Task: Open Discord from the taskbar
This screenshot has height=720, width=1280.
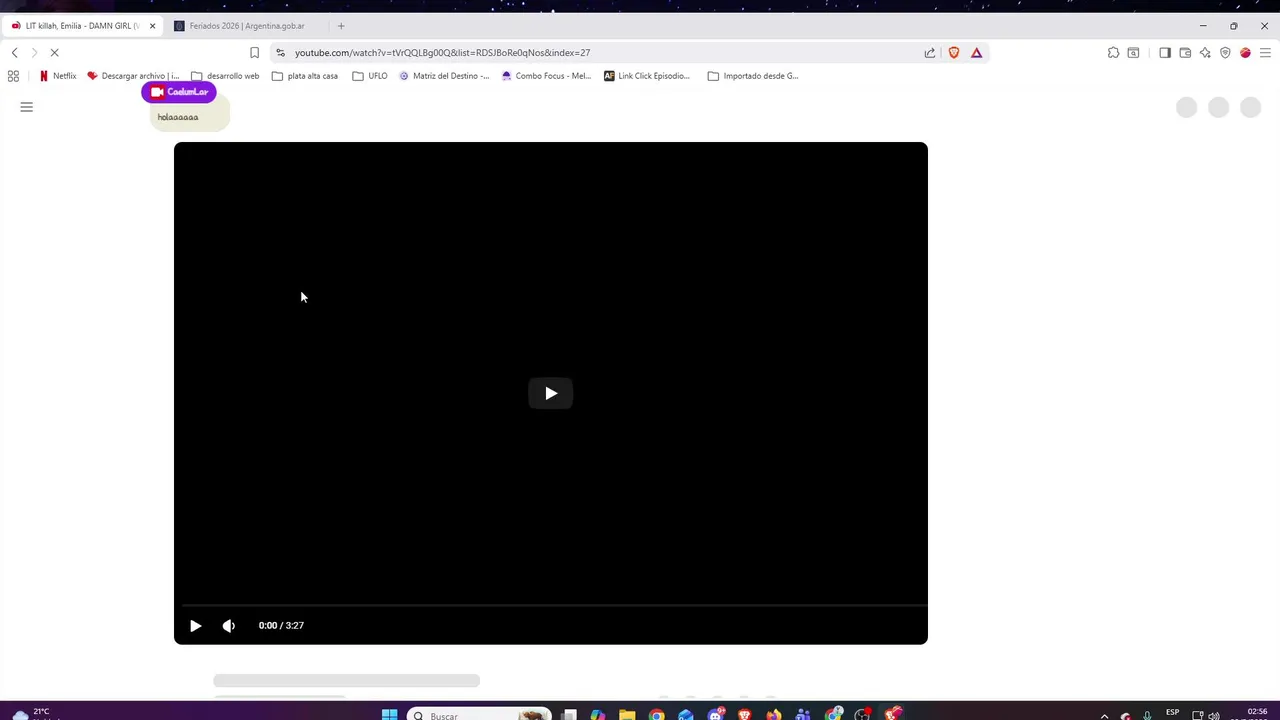Action: click(x=715, y=715)
